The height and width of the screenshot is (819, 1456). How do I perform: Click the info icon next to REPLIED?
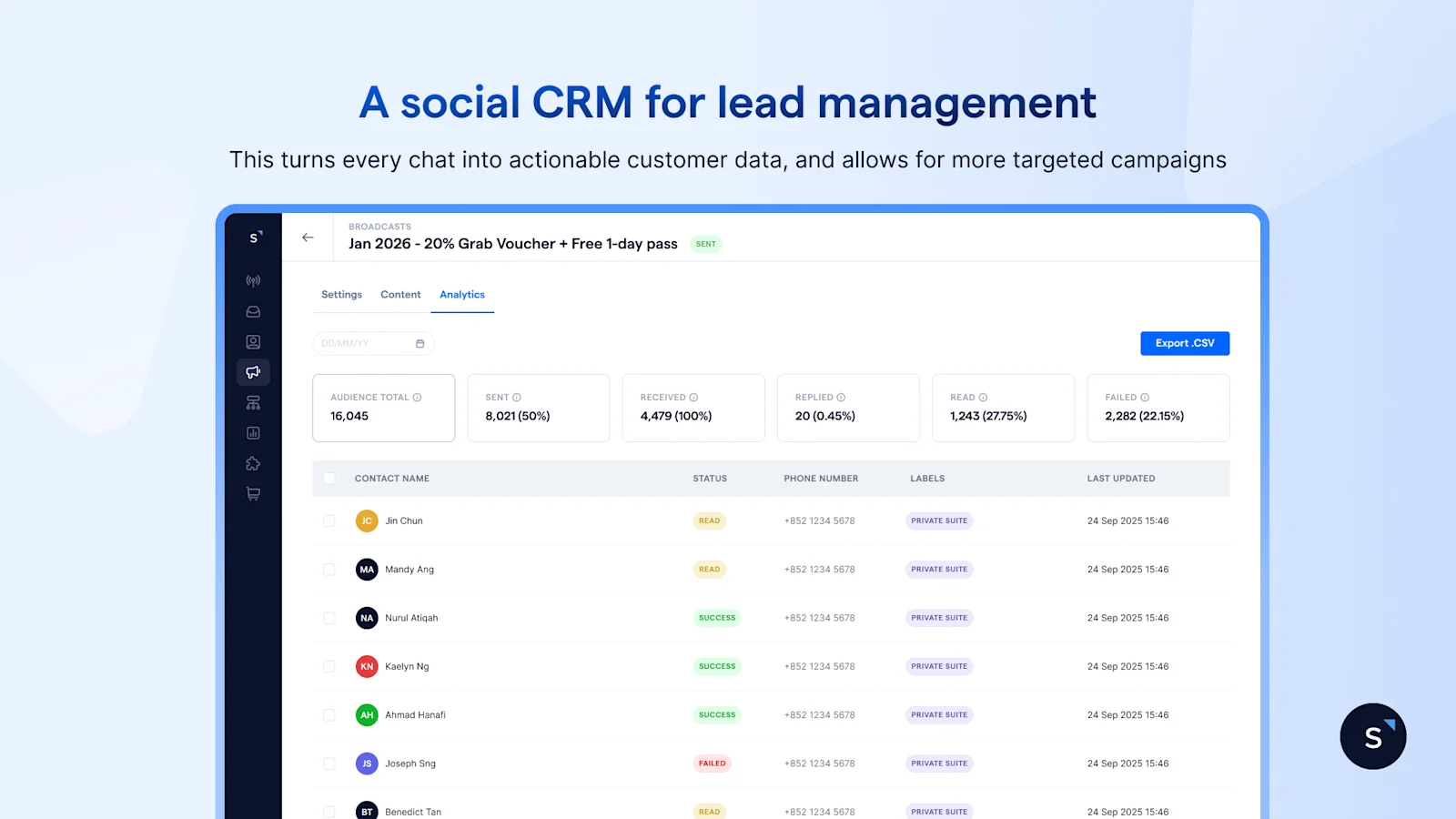[839, 397]
